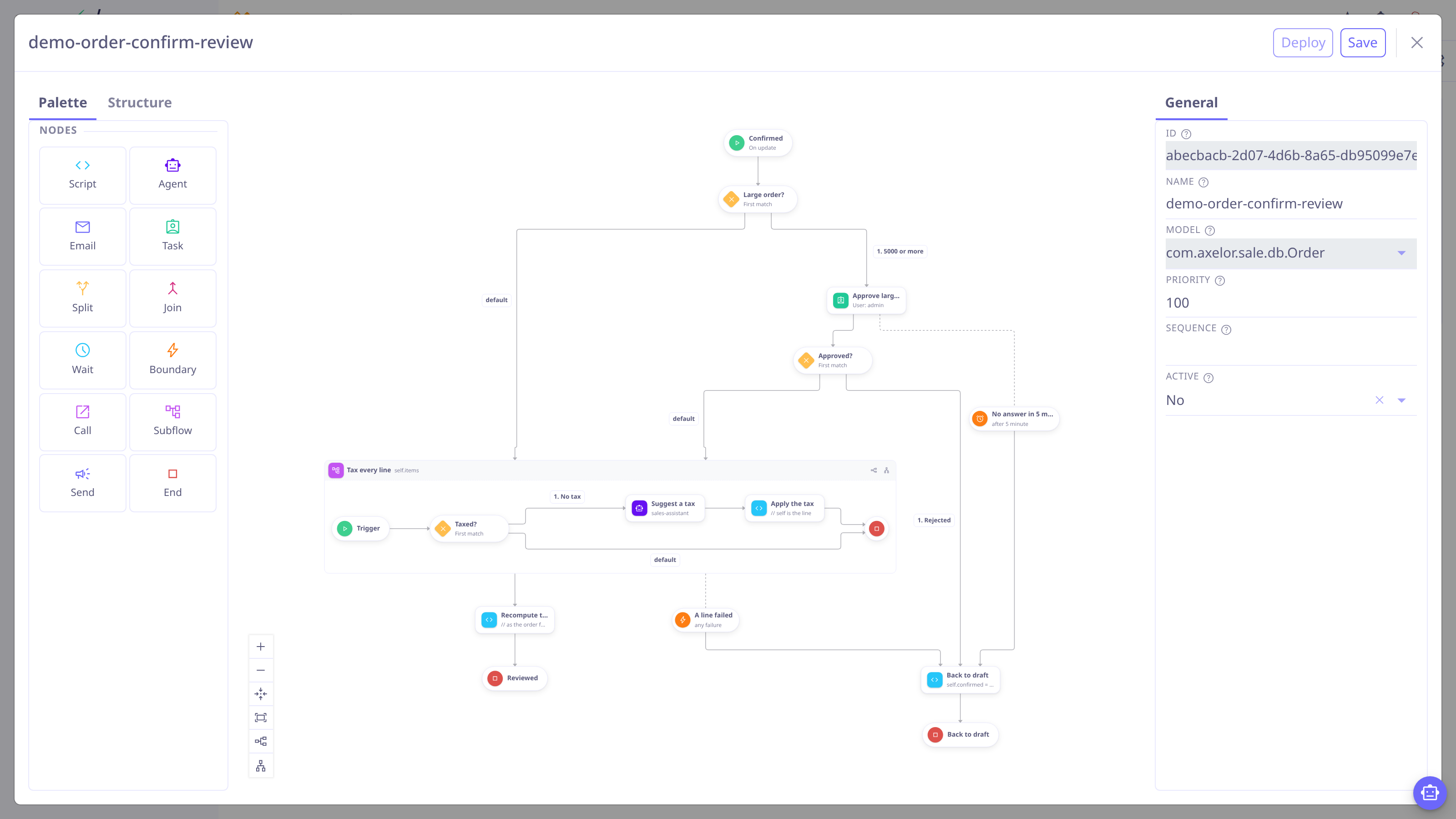Open help for the NAME field

coord(1203,182)
